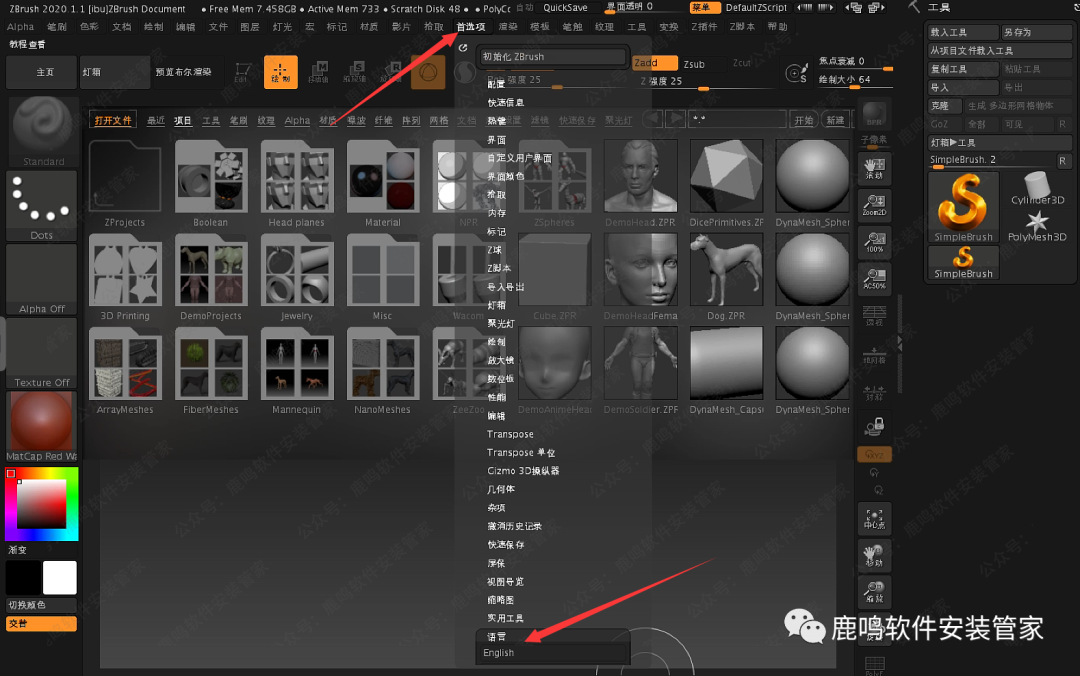Click the camera lock icon

(874, 425)
